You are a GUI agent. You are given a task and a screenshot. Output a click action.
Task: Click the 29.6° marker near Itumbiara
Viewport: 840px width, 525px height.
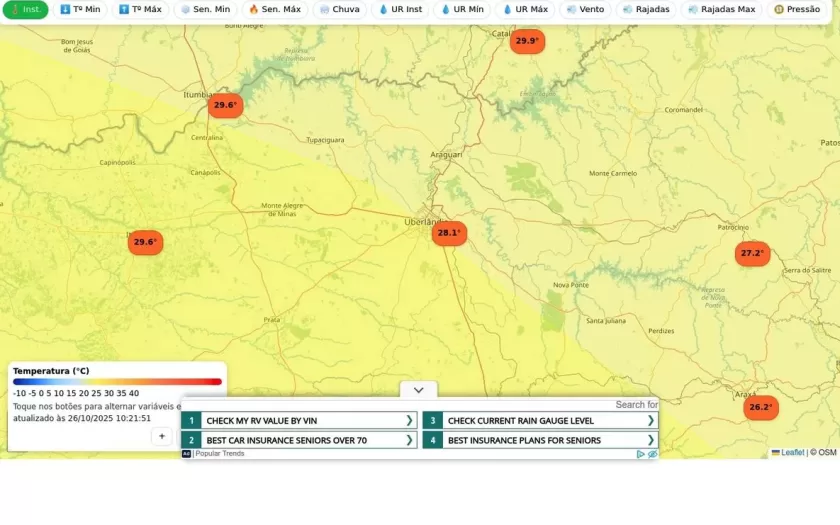(x=225, y=105)
